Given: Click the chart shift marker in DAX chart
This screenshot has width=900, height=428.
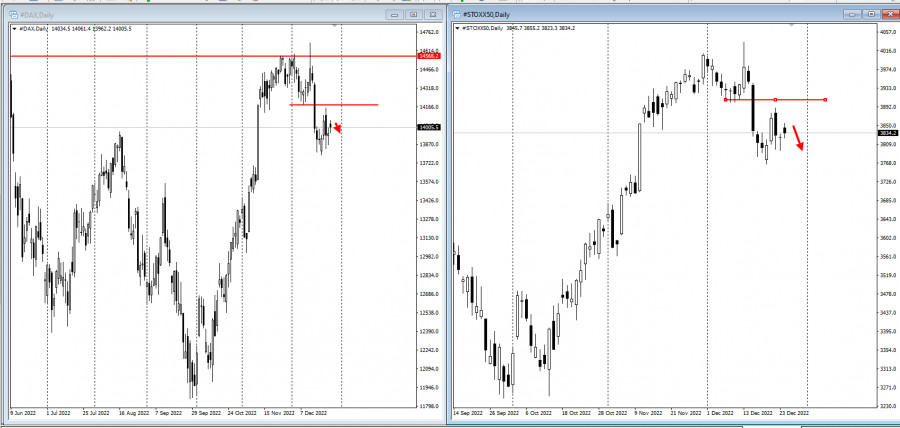Looking at the screenshot, I should 335,25.
